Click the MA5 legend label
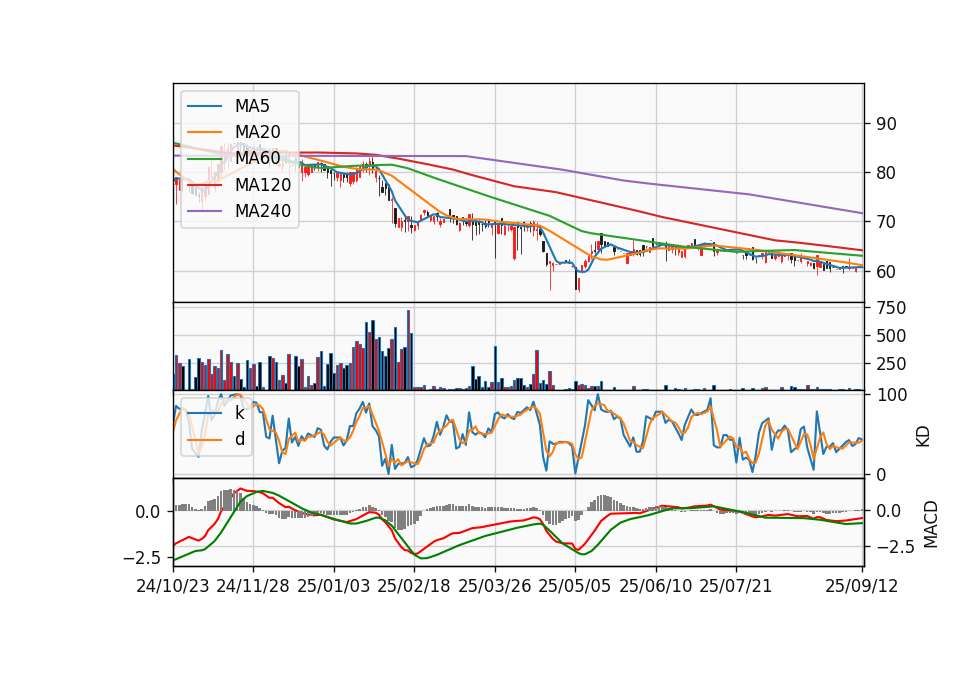This screenshot has height=690, width=960. point(252,106)
